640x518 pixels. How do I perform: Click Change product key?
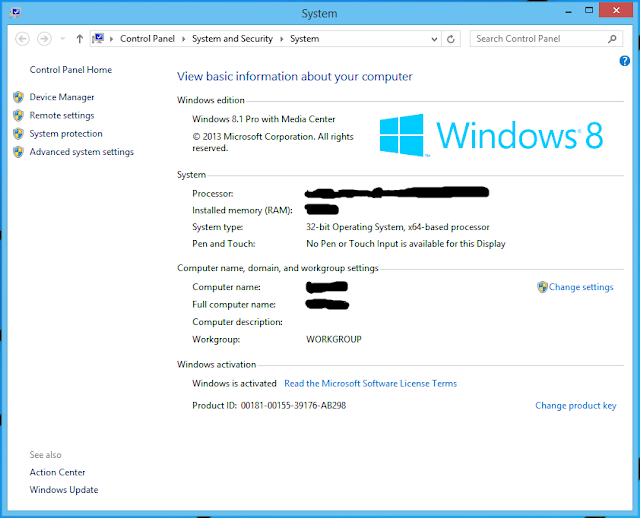(576, 406)
